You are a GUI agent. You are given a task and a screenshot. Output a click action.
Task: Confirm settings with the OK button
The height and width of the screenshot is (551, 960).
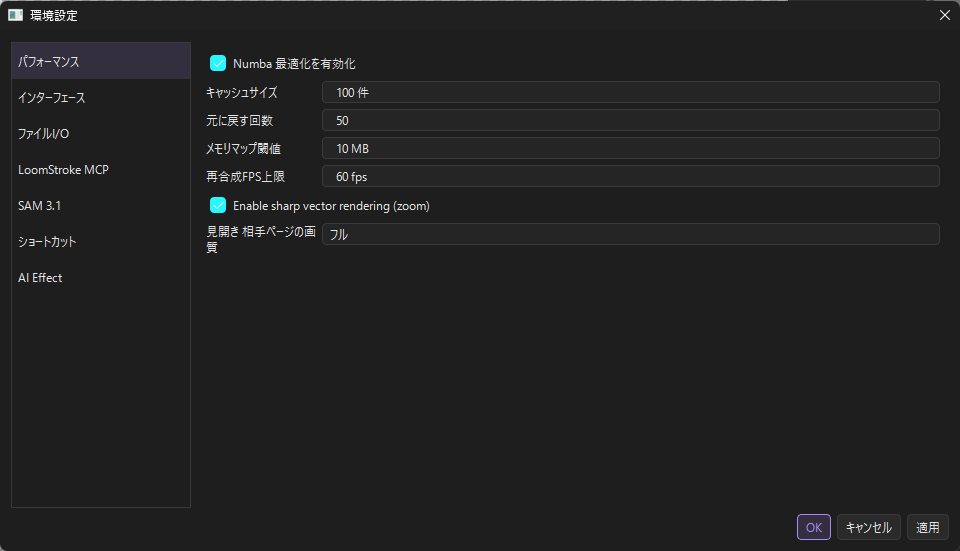814,527
